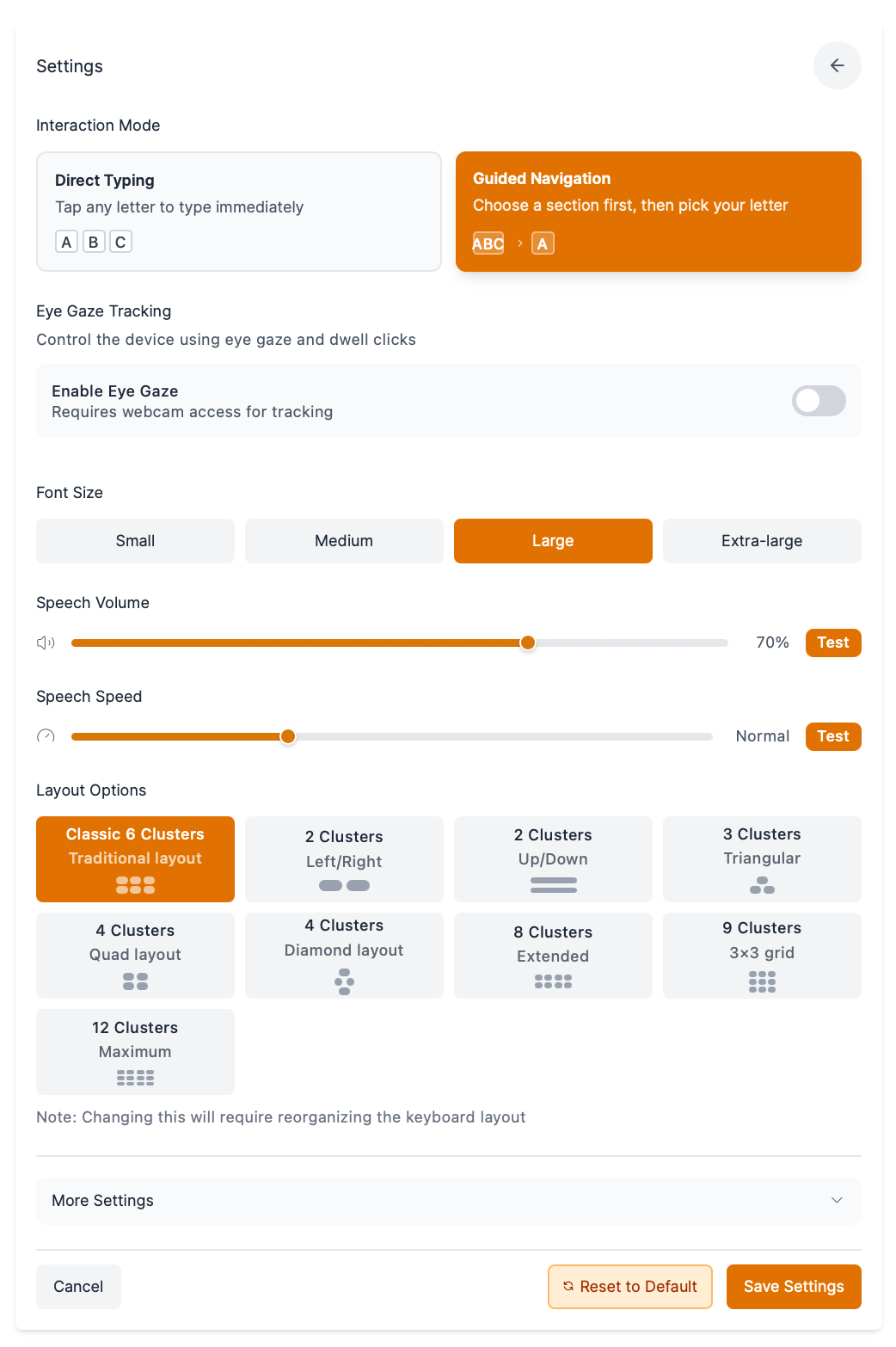
Task: Save the current settings
Action: [793, 1286]
